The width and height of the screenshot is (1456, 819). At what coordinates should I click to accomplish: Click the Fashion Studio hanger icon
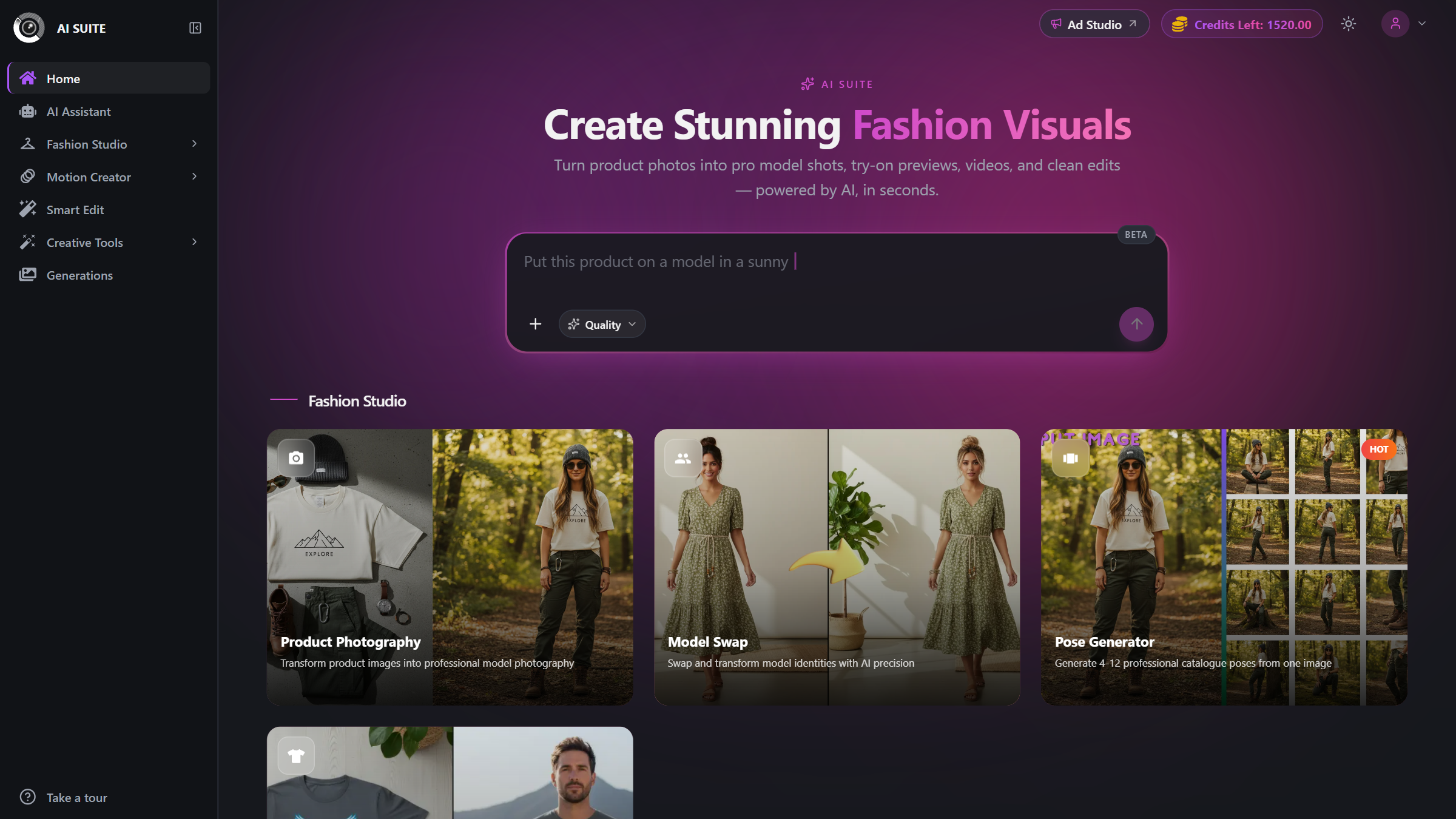click(28, 144)
